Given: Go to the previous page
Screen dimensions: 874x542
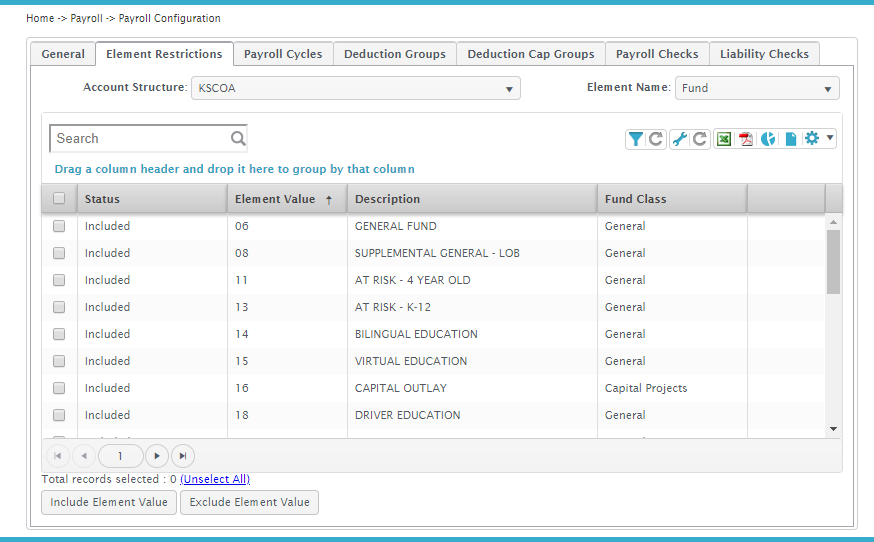Looking at the screenshot, I should tap(84, 456).
